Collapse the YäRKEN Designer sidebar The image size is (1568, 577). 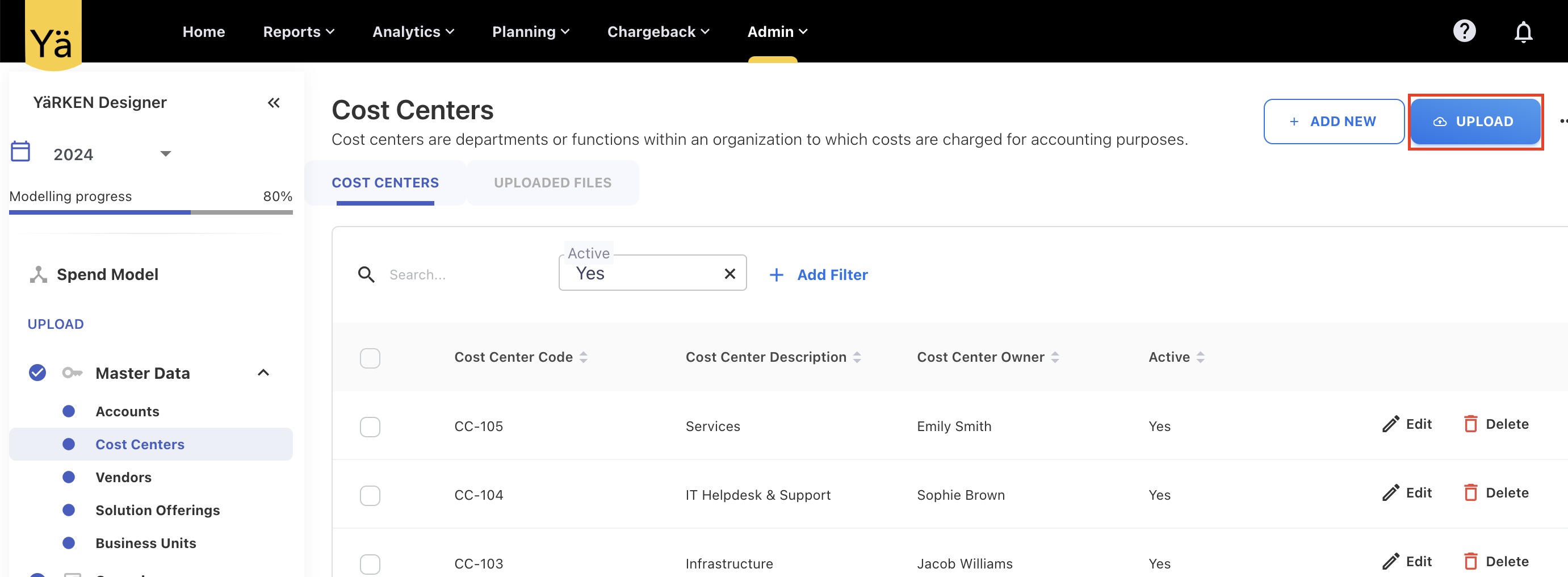(273, 103)
